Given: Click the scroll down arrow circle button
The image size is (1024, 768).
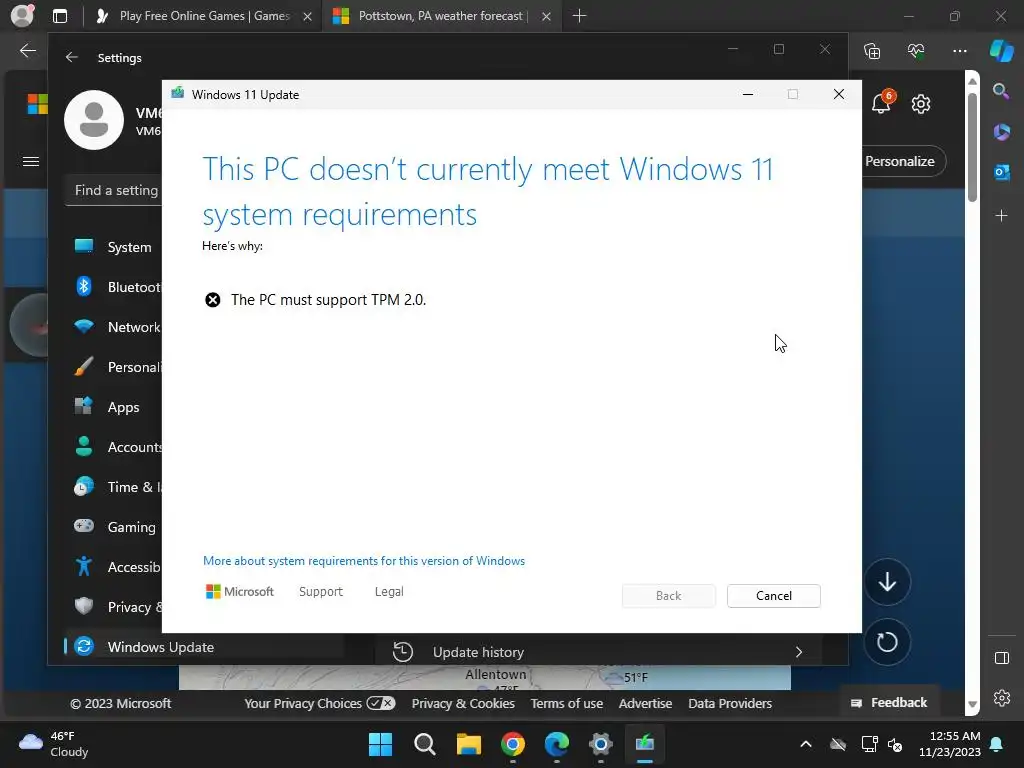Looking at the screenshot, I should tap(887, 581).
